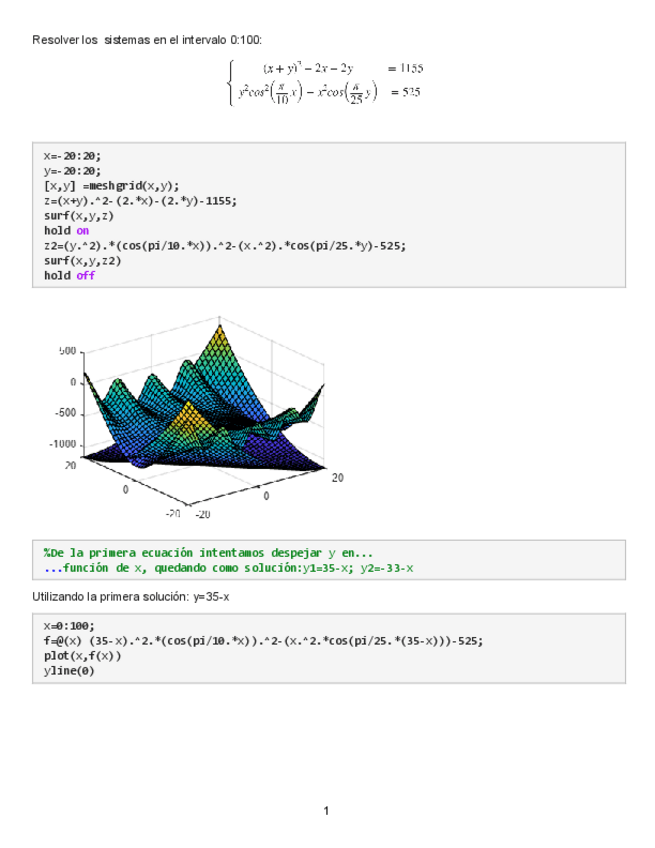Image resolution: width=655 pixels, height=848 pixels.
Task: Click the line defining z ending in -1155
Action: point(140,201)
